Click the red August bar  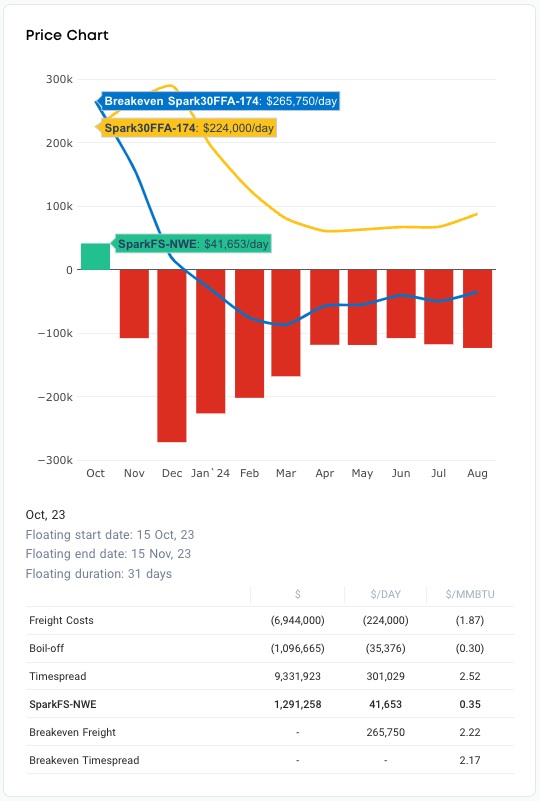click(478, 309)
